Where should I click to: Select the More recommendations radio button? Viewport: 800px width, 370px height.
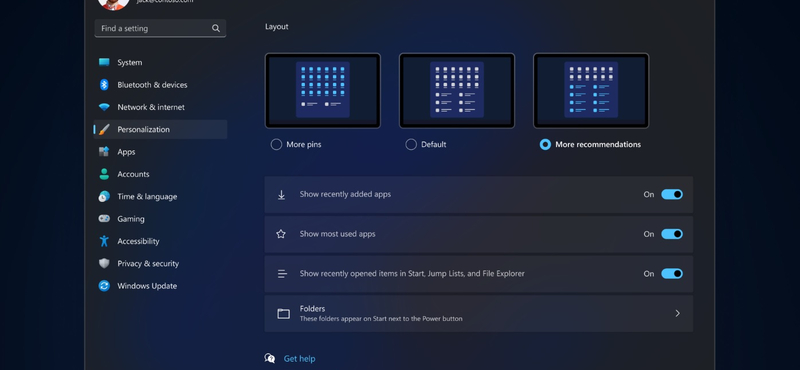(545, 144)
